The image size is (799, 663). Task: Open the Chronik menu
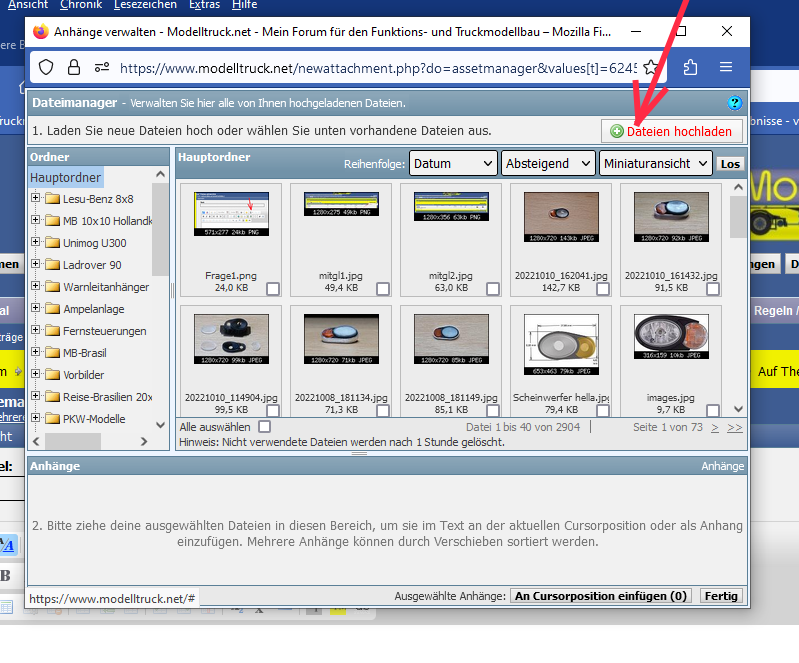coord(81,5)
